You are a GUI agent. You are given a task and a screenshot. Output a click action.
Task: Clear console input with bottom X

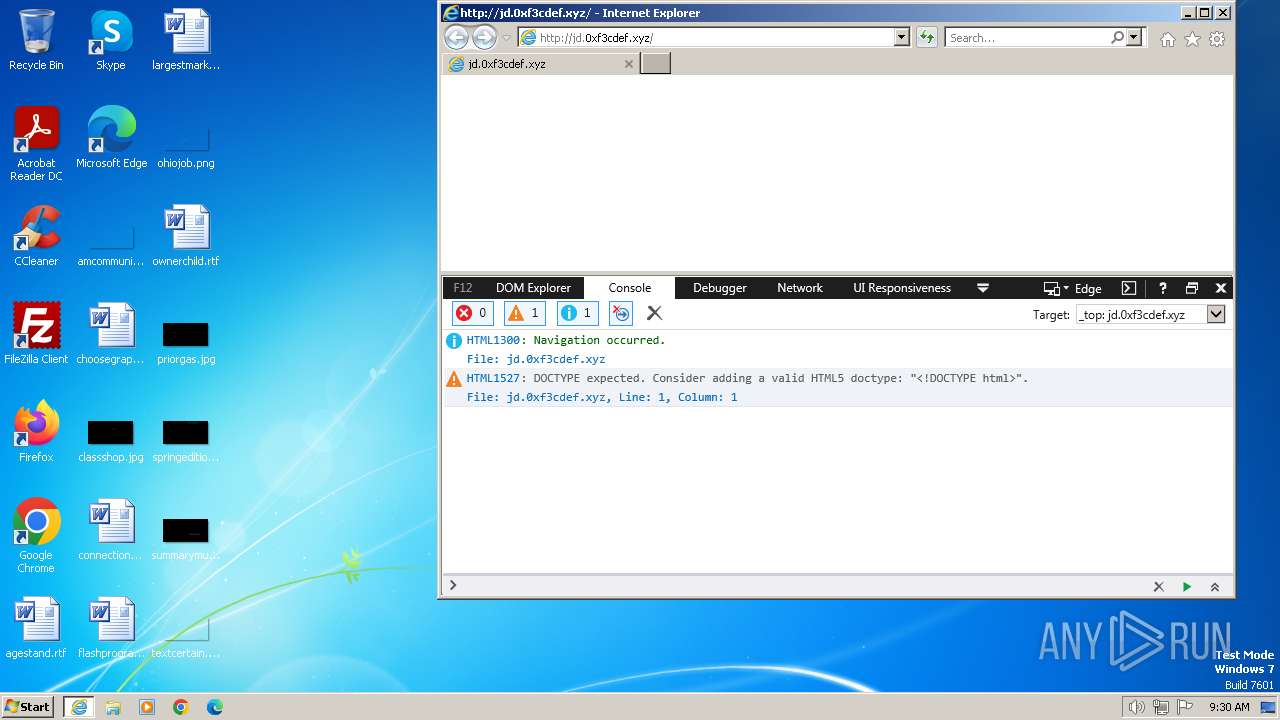(x=1159, y=587)
